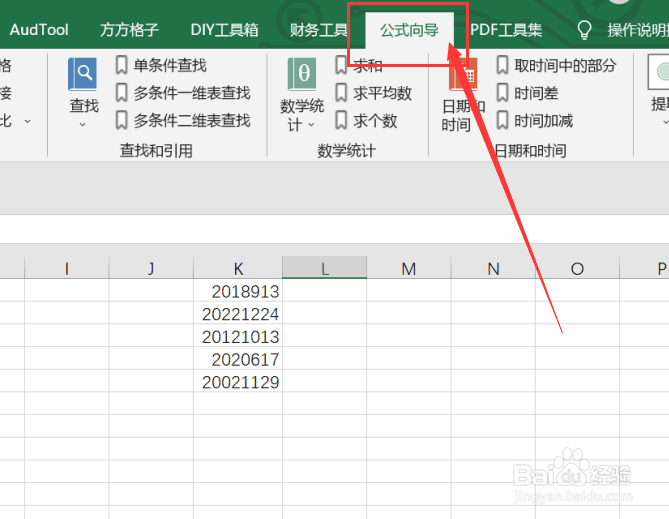This screenshot has height=519, width=669.
Task: Click bookmark icon beside 求平均数
Action: tap(341, 93)
